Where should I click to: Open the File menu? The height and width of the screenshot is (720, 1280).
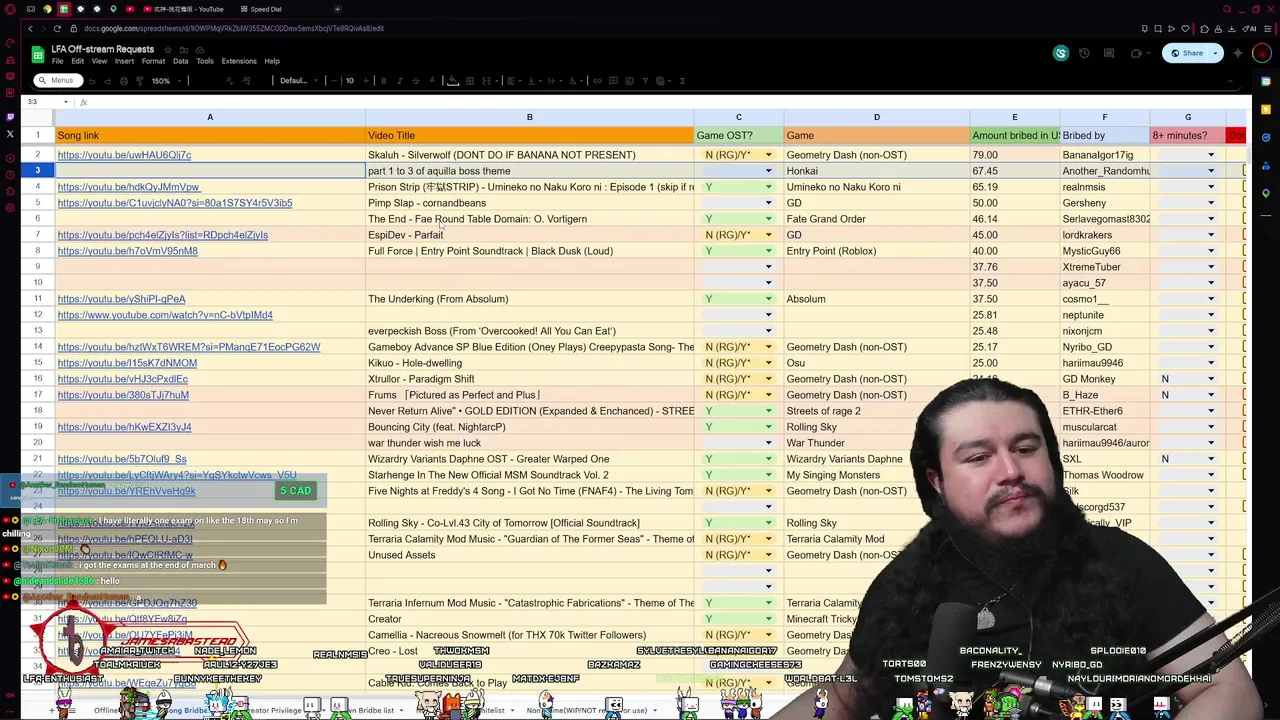tap(57, 61)
